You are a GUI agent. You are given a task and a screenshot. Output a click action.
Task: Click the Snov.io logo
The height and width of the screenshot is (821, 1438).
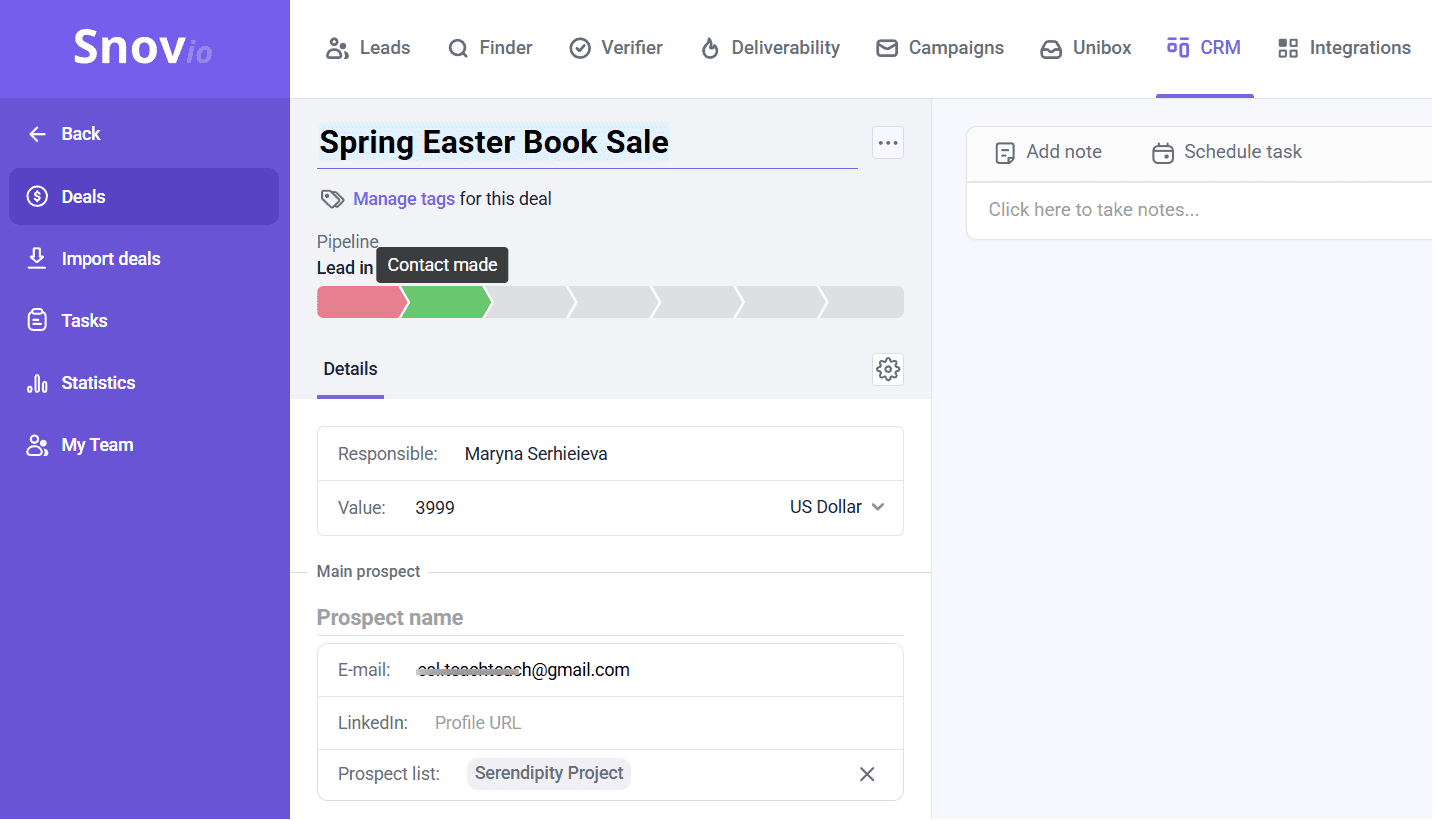point(143,47)
